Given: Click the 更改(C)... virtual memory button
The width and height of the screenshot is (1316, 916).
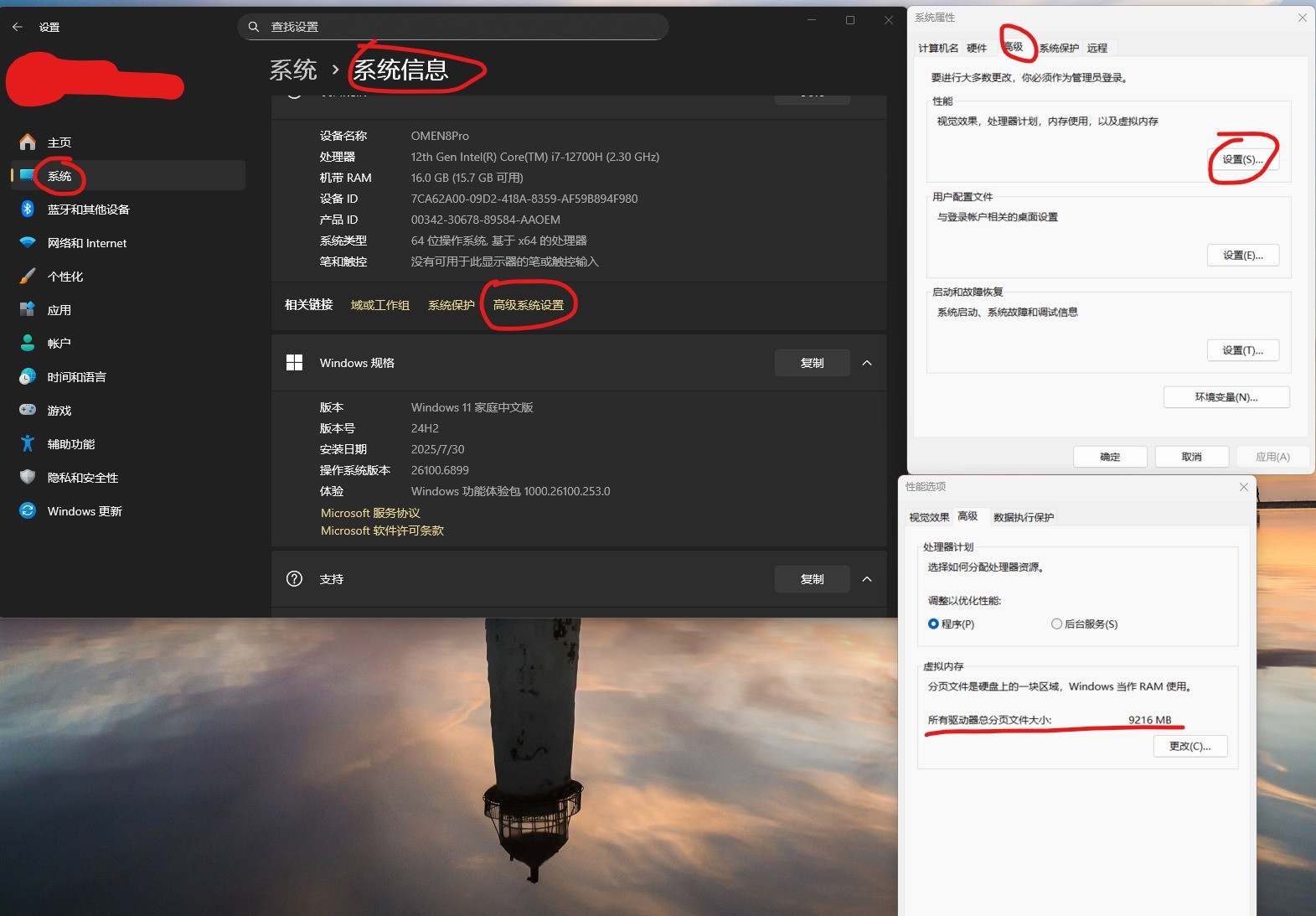Looking at the screenshot, I should pyautogui.click(x=1190, y=746).
